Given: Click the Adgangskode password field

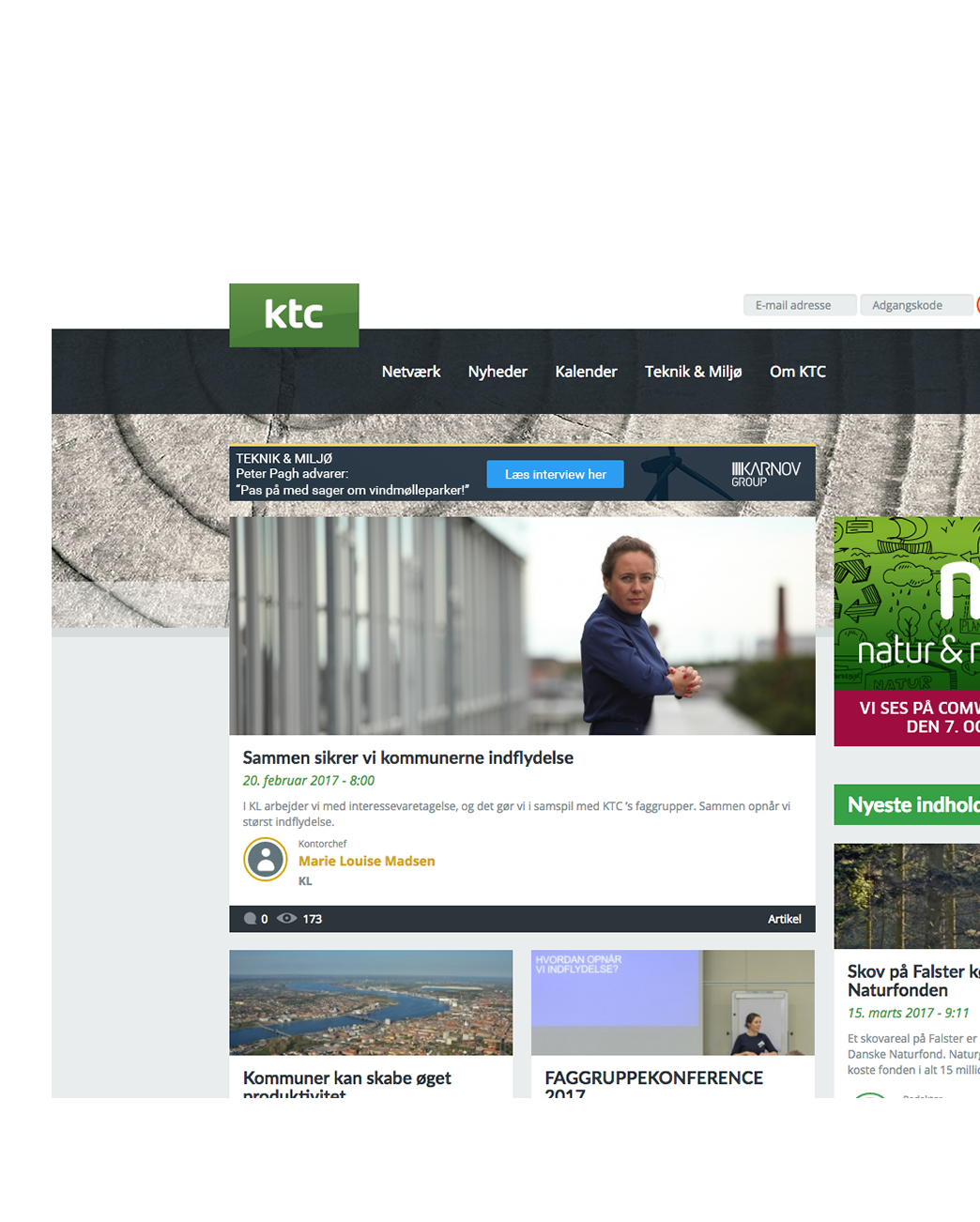Looking at the screenshot, I should 915,305.
